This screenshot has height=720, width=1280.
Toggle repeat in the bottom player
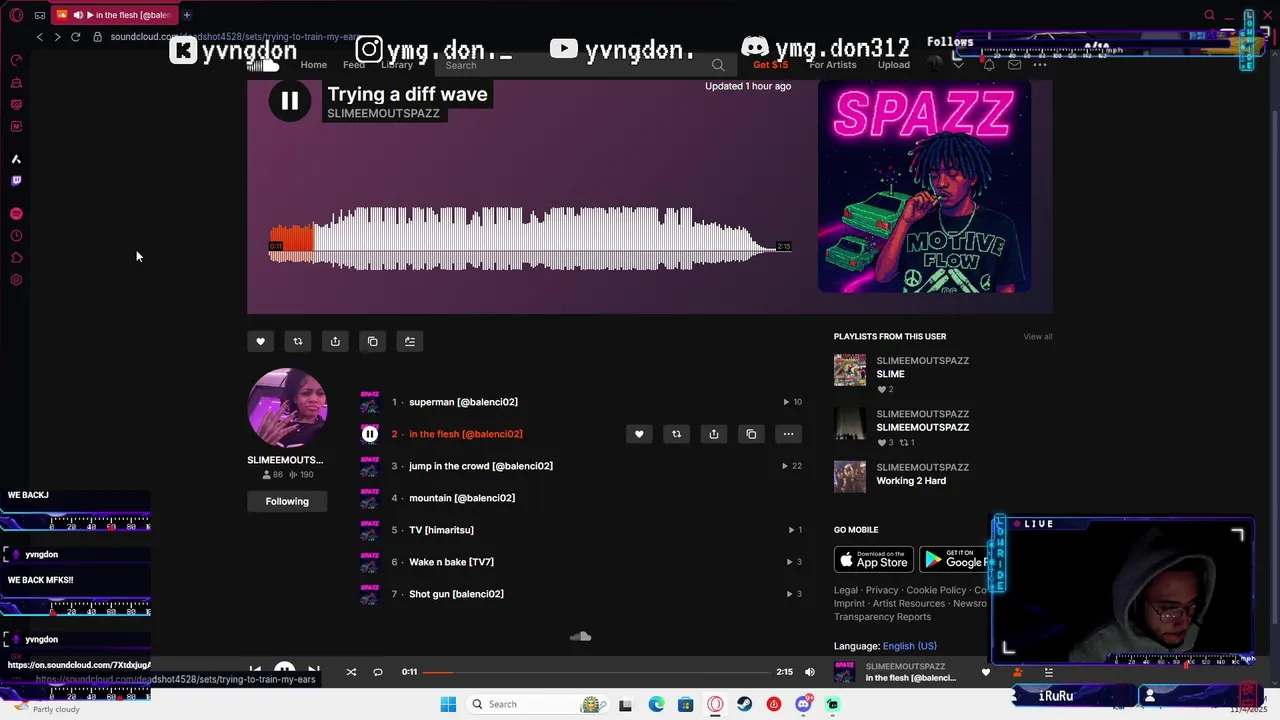[x=378, y=672]
